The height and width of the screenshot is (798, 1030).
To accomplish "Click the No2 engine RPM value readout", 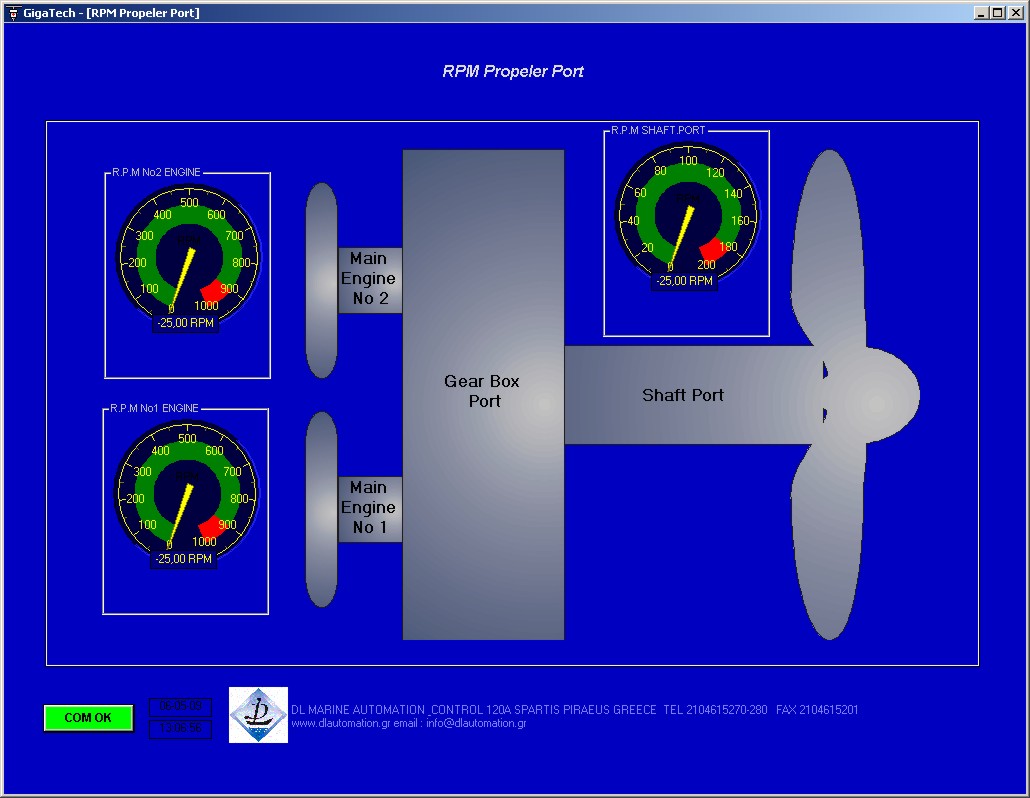I will (185, 323).
